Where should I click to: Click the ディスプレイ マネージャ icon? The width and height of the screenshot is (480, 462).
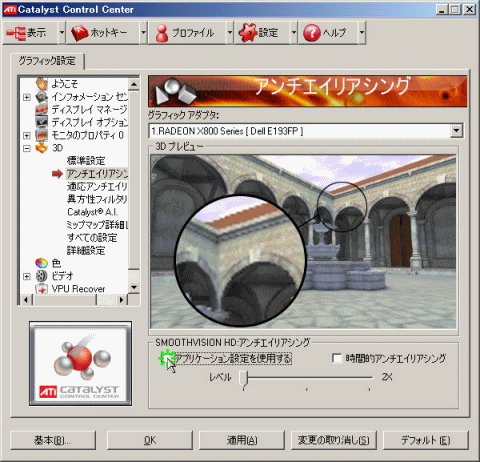tap(42, 109)
